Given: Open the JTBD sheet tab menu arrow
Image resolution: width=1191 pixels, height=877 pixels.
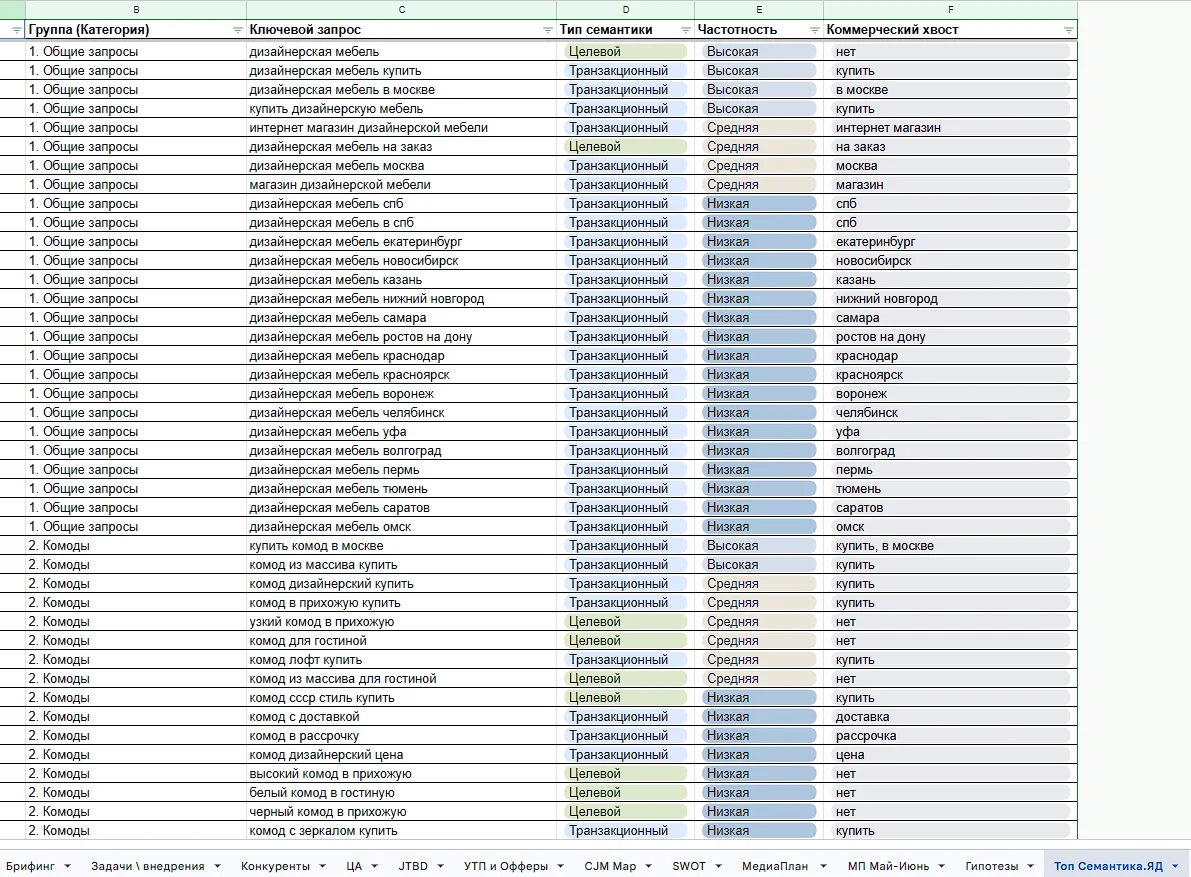Looking at the screenshot, I should [441, 866].
